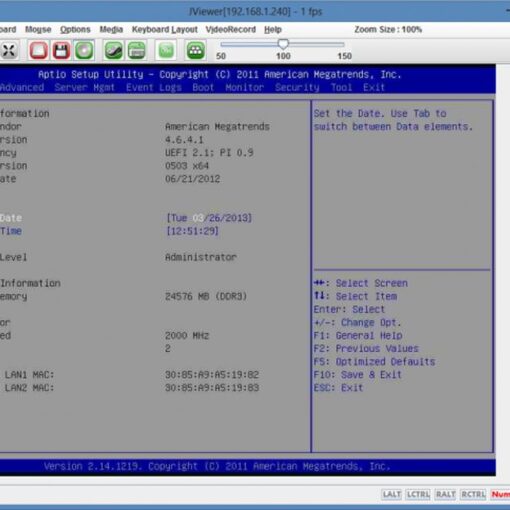Image resolution: width=510 pixels, height=510 pixels.
Task: Click the compliancy value UEFI 2.1; PI 0.9
Action: tap(209, 153)
